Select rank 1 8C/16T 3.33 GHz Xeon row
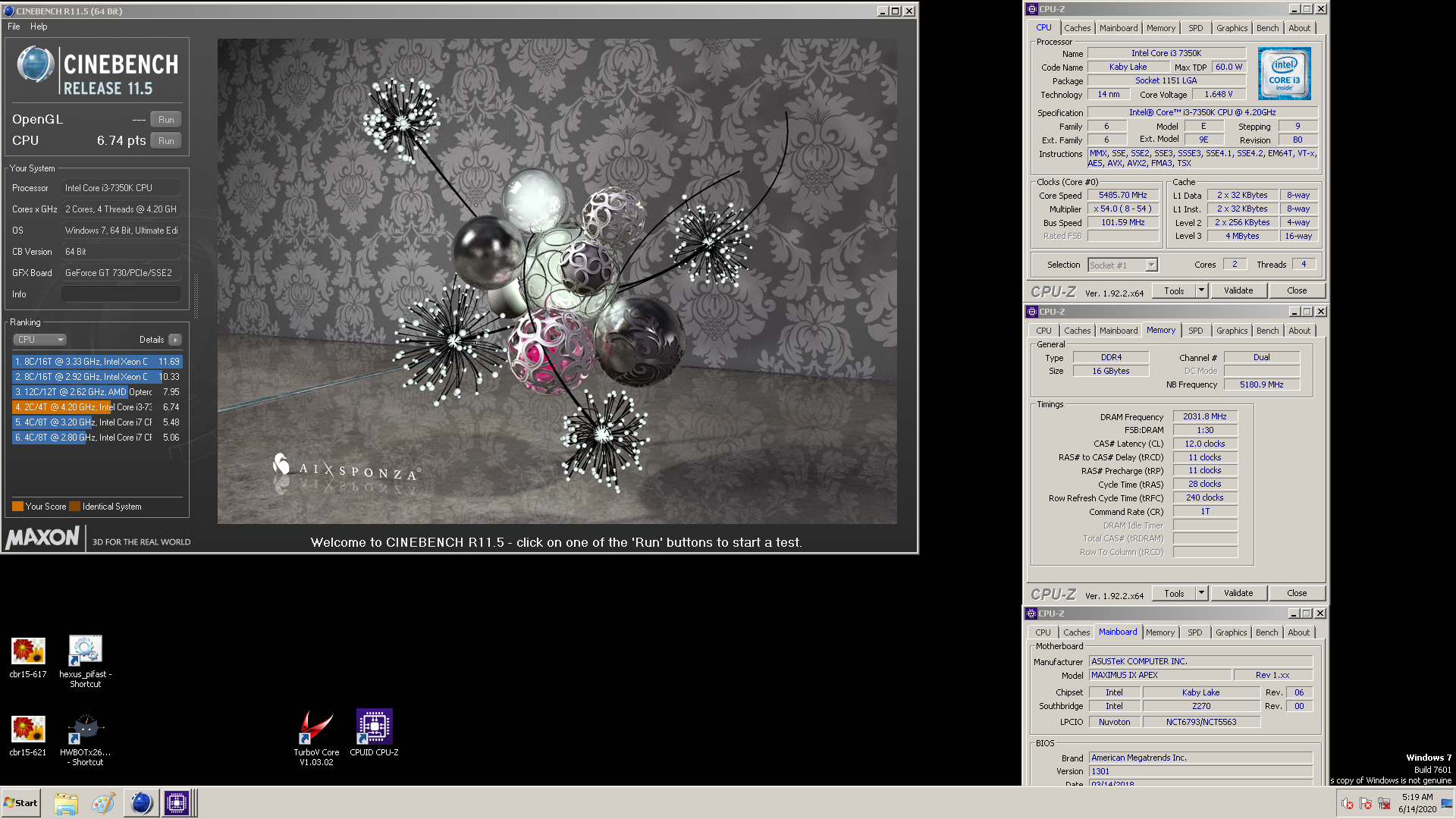Screen dimensions: 1456x819 coord(97,362)
